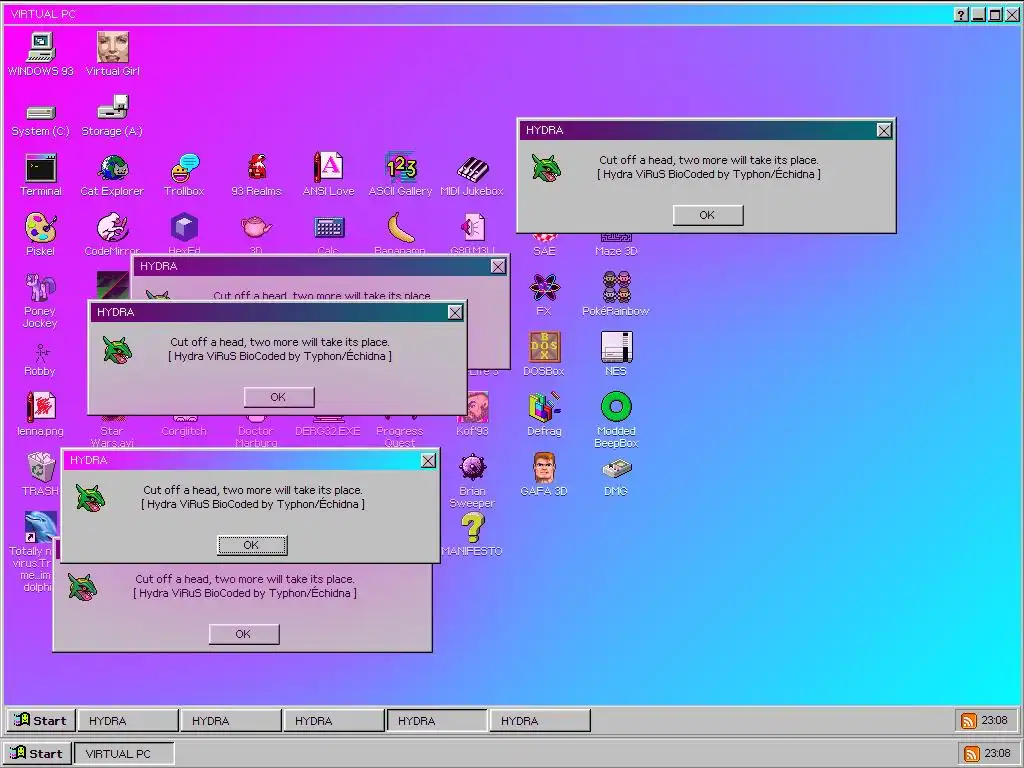Open the PokéRainbow icon
This screenshot has width=1024, height=768.
pyautogui.click(x=616, y=287)
